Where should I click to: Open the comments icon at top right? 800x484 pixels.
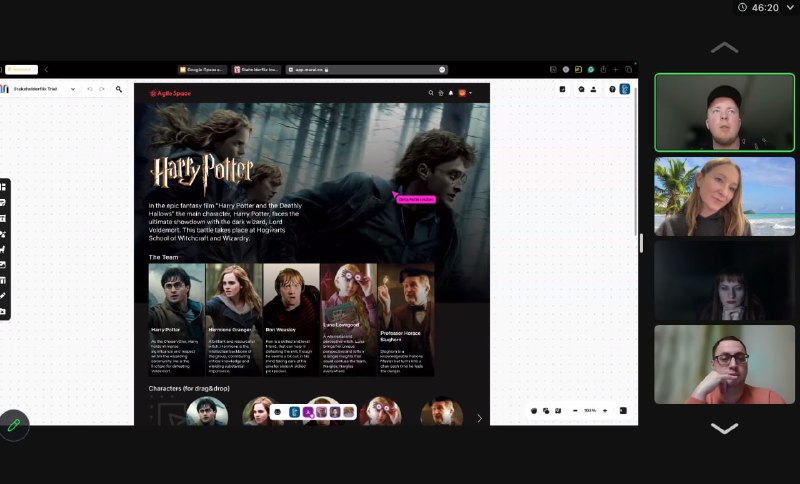tap(581, 89)
